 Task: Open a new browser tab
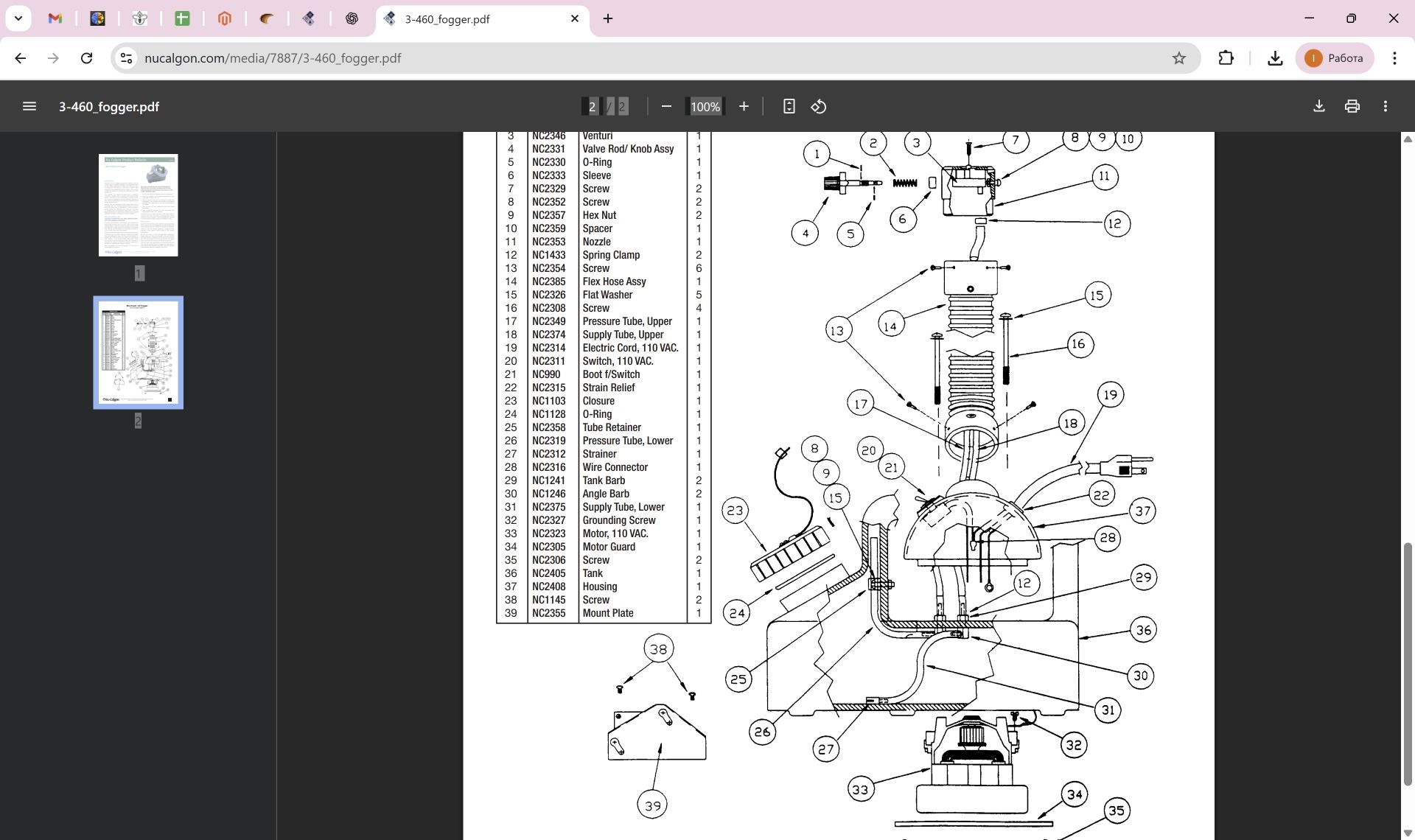pyautogui.click(x=608, y=19)
